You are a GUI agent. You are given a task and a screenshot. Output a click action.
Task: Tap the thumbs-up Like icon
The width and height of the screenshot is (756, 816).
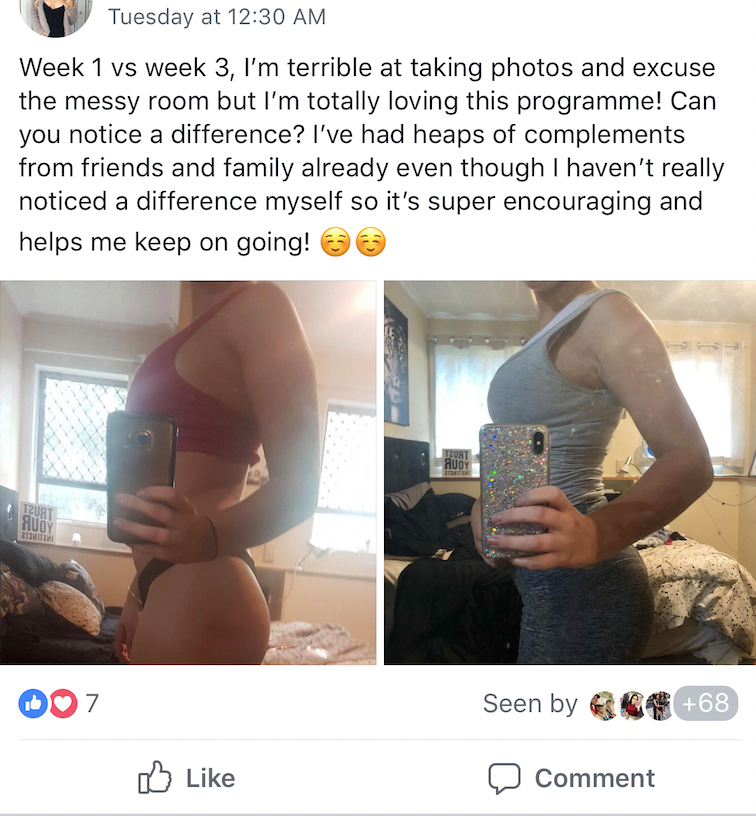pyautogui.click(x=155, y=777)
